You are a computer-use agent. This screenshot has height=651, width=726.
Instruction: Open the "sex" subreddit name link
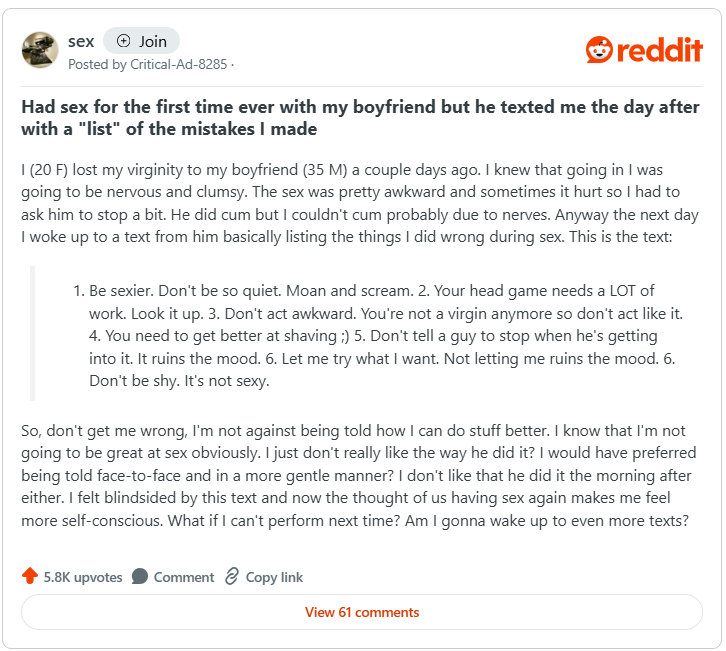pyautogui.click(x=81, y=41)
